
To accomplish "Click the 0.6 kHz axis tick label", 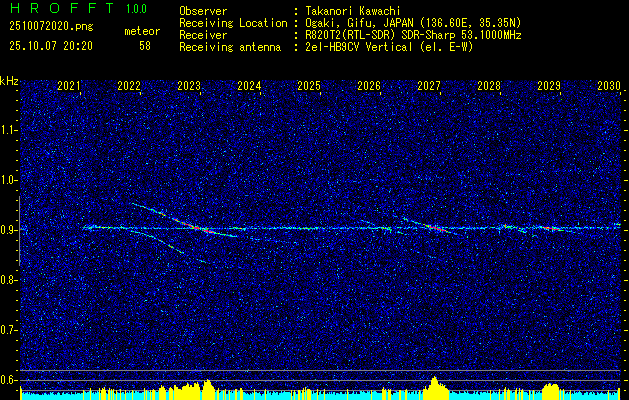I will 9,380.
